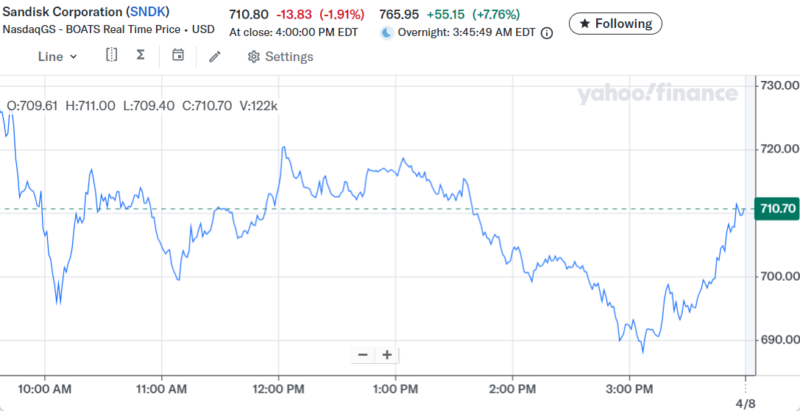Screen dimensions: 800x411
Task: Click the overnight info circle icon
Action: tap(546, 32)
